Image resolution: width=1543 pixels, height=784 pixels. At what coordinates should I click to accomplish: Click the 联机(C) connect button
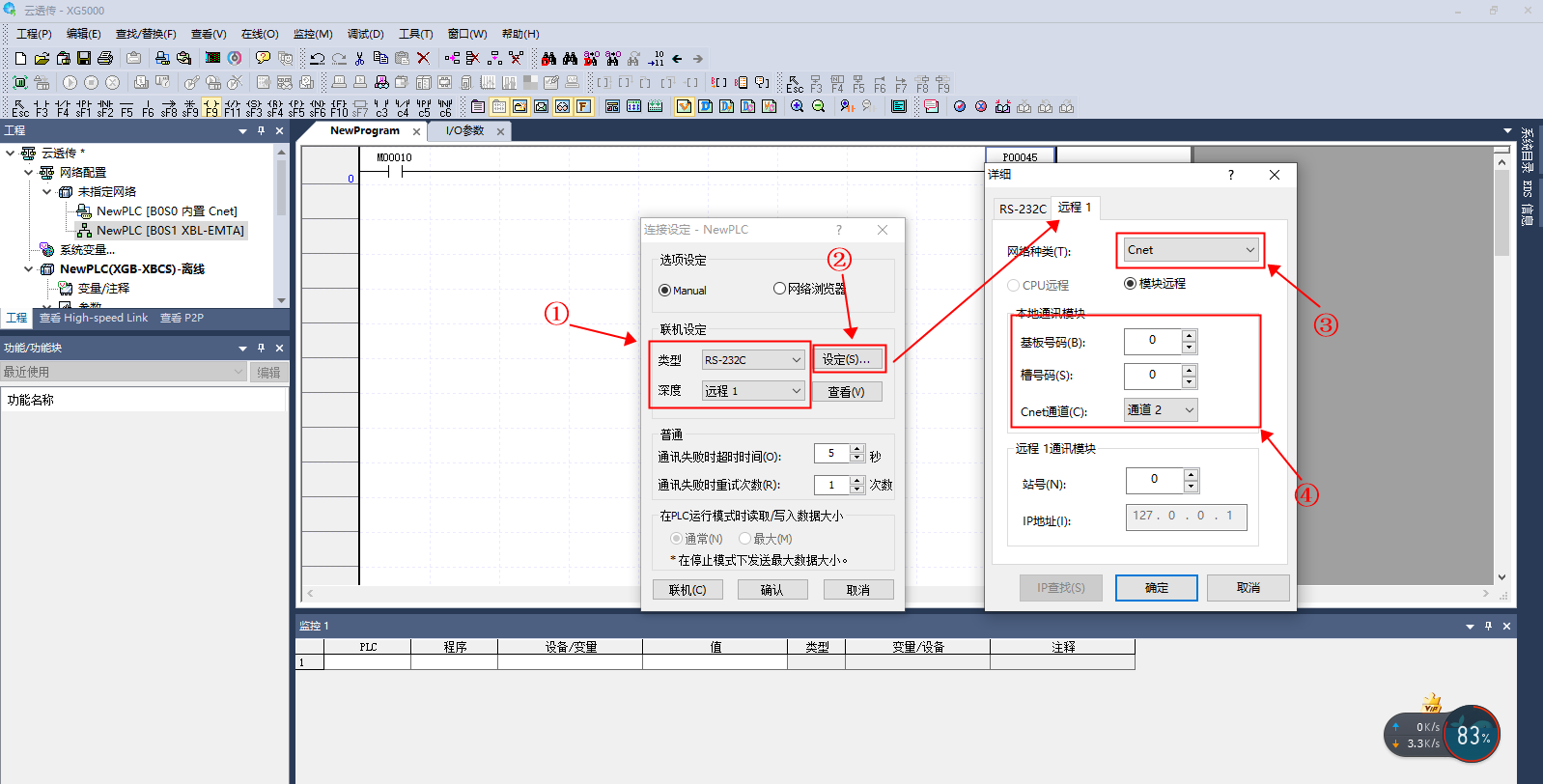tap(687, 590)
